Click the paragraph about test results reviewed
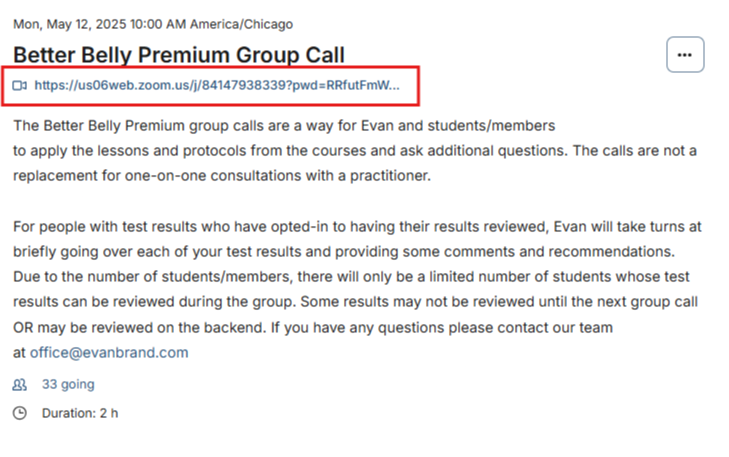729x457 pixels. pos(357,289)
